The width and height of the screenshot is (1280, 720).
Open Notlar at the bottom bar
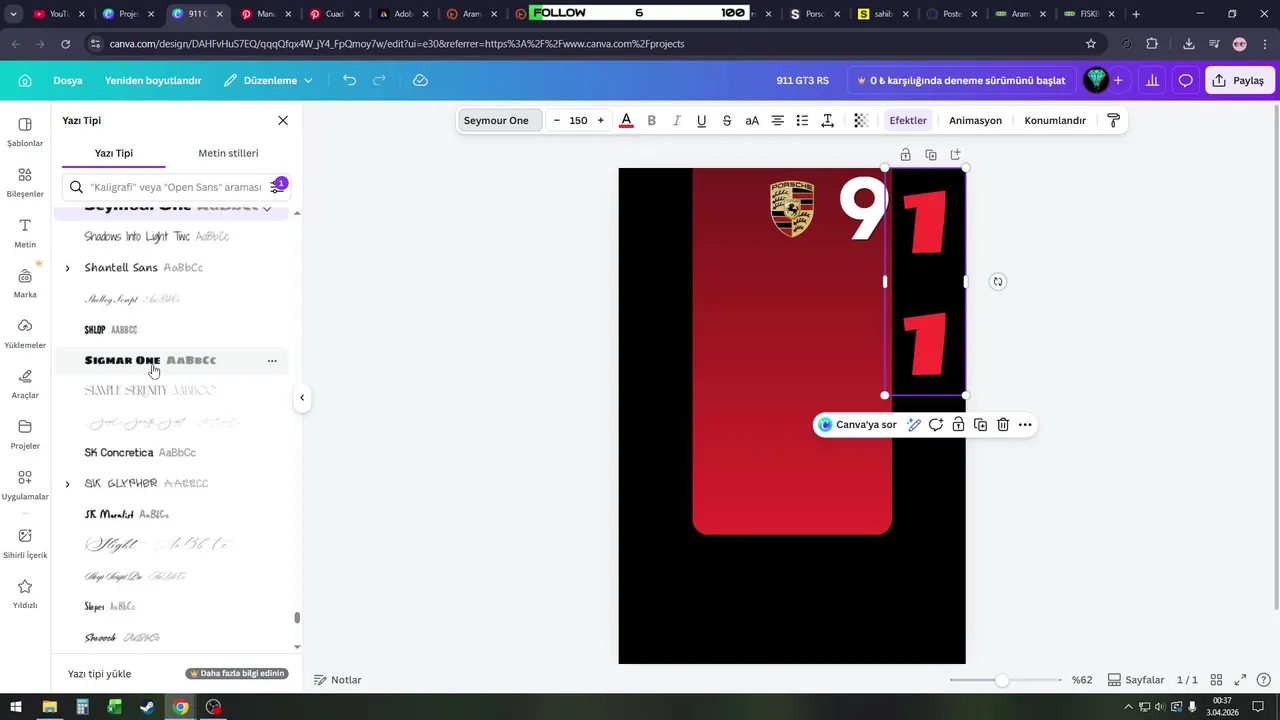pyautogui.click(x=338, y=680)
